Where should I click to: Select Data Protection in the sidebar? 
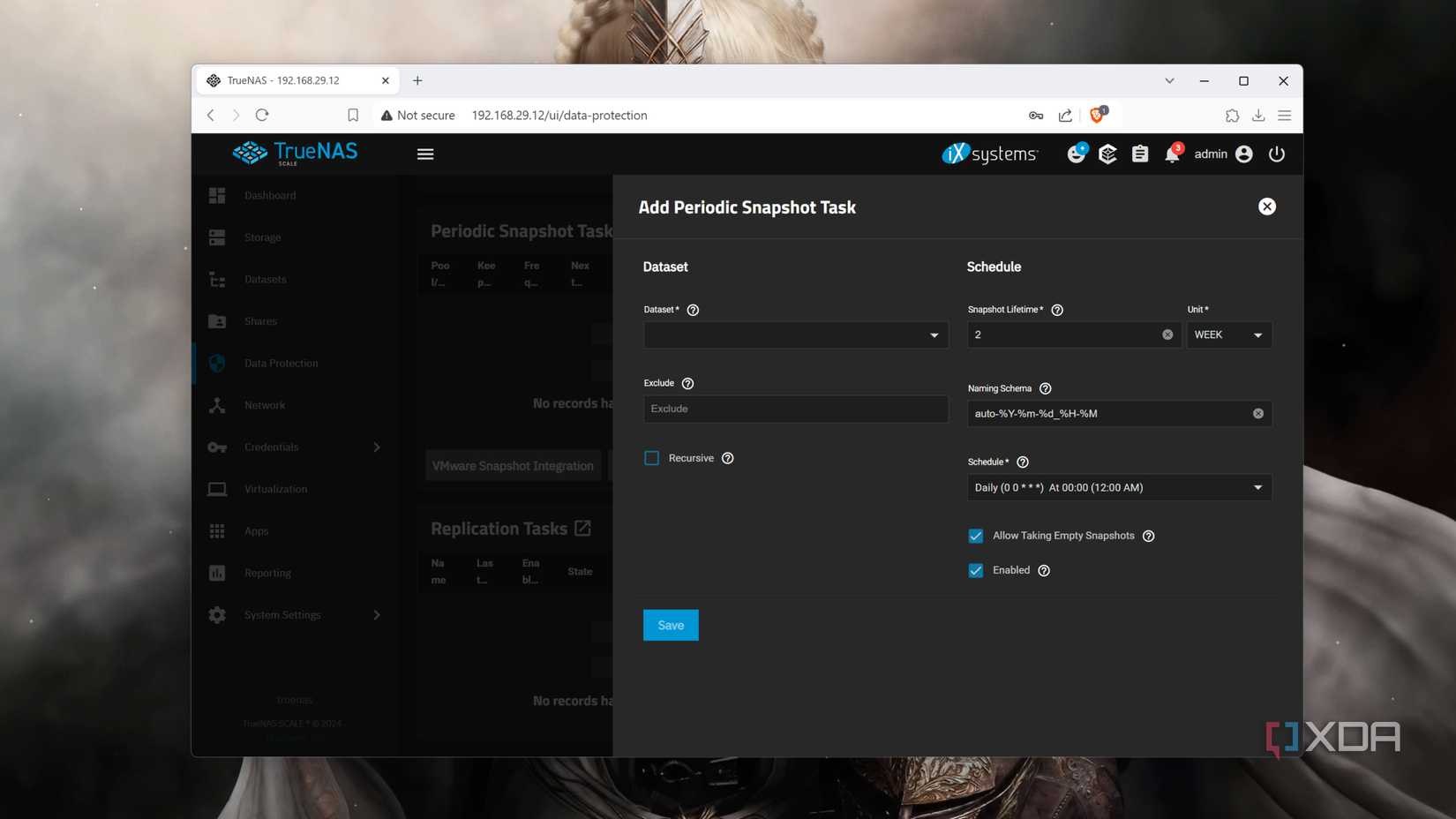point(295,364)
